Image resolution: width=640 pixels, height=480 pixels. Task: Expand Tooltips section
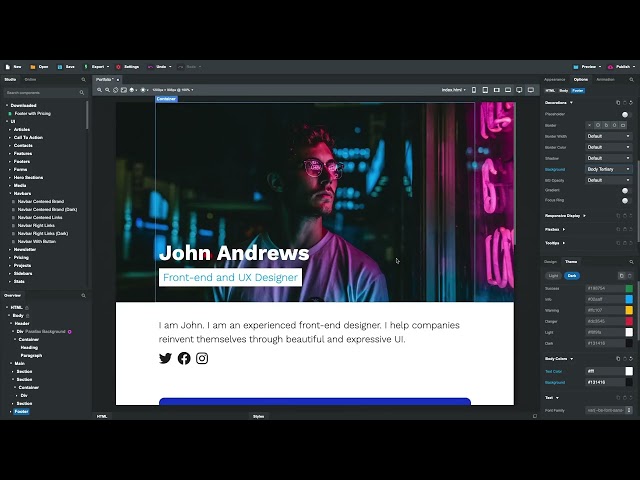(x=555, y=243)
